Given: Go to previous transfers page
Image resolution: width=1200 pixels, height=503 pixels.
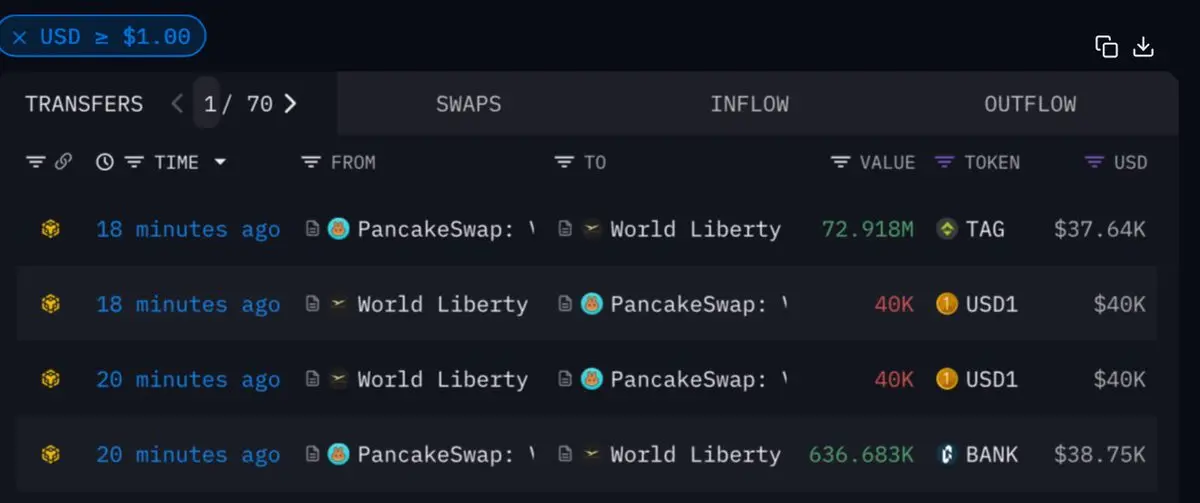Looking at the screenshot, I should [177, 103].
